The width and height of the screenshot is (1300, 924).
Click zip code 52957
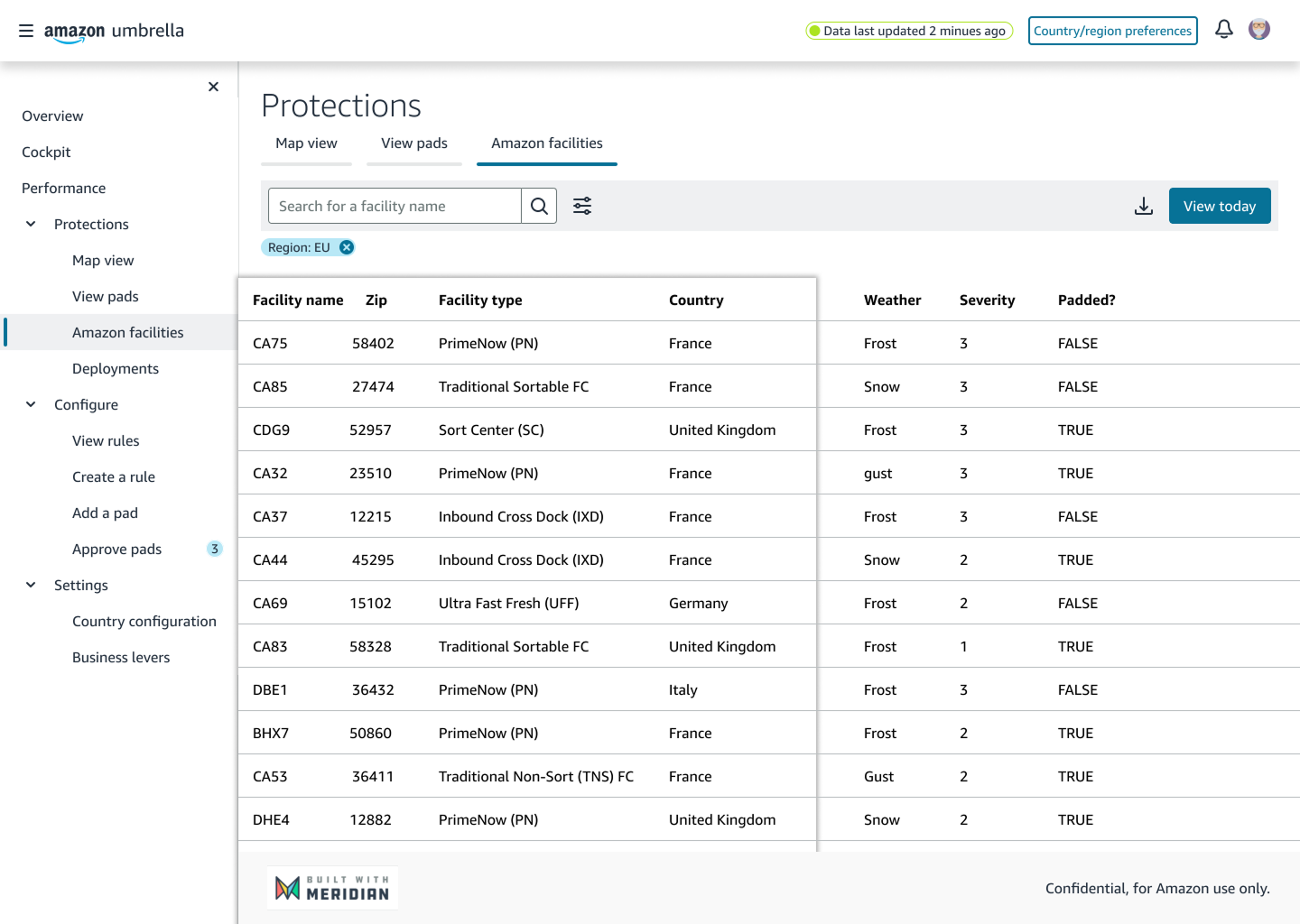point(370,430)
